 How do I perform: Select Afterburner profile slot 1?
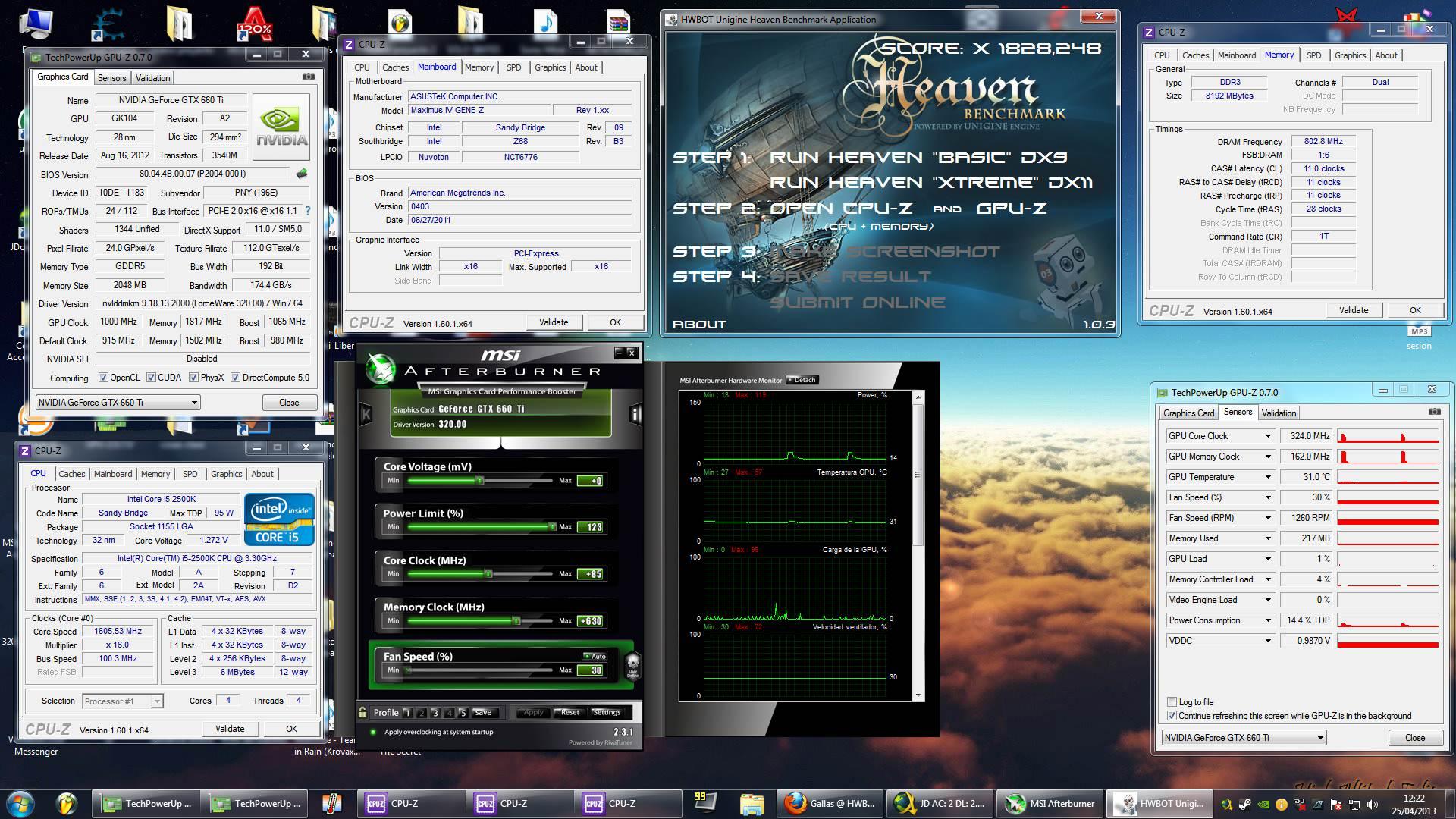tap(407, 713)
